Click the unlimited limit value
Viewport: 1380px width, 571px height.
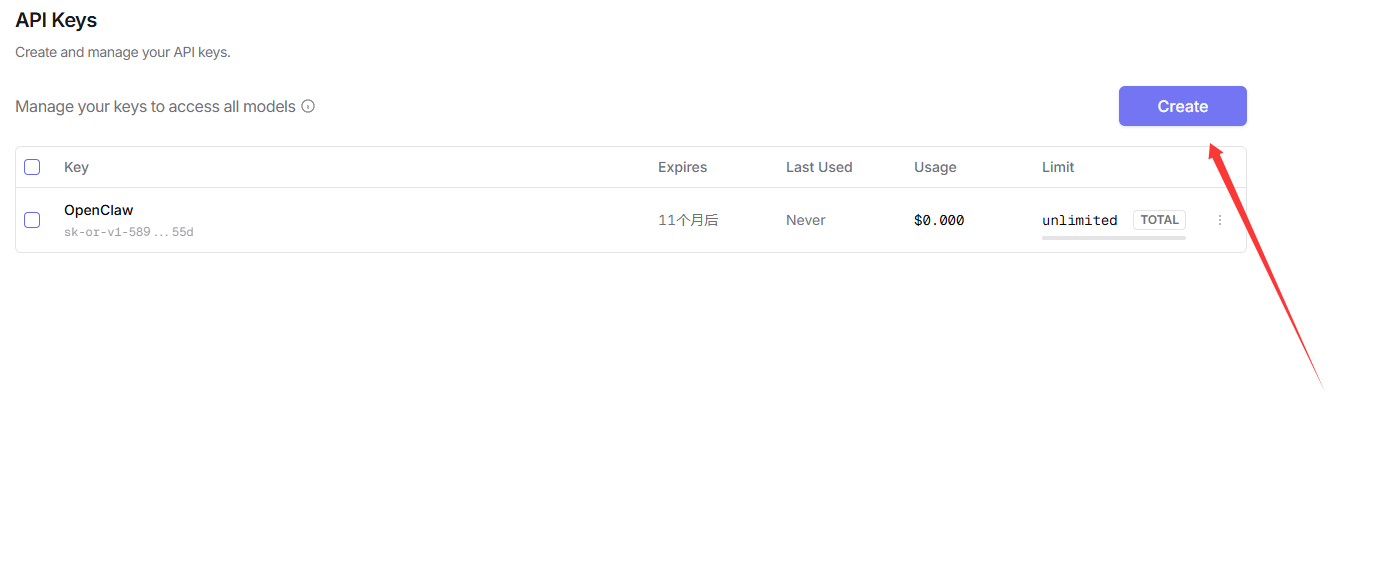tap(1079, 220)
